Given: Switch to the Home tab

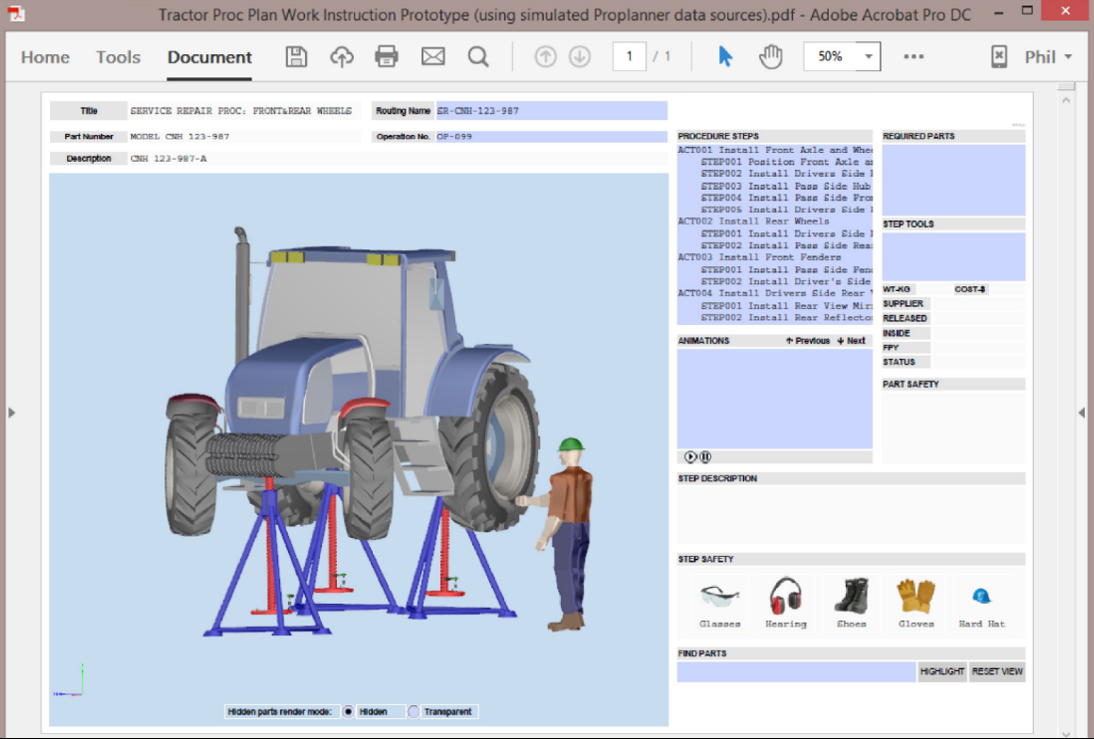Looking at the screenshot, I should pyautogui.click(x=45, y=57).
